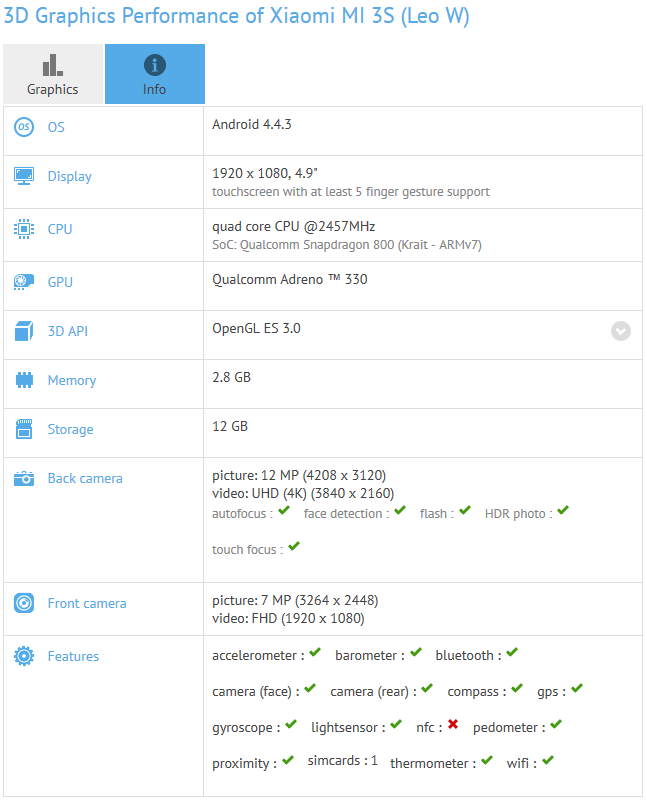Viewport: 647px width, 800px height.
Task: Click the green checkmark beside autofocus
Action: point(284,511)
